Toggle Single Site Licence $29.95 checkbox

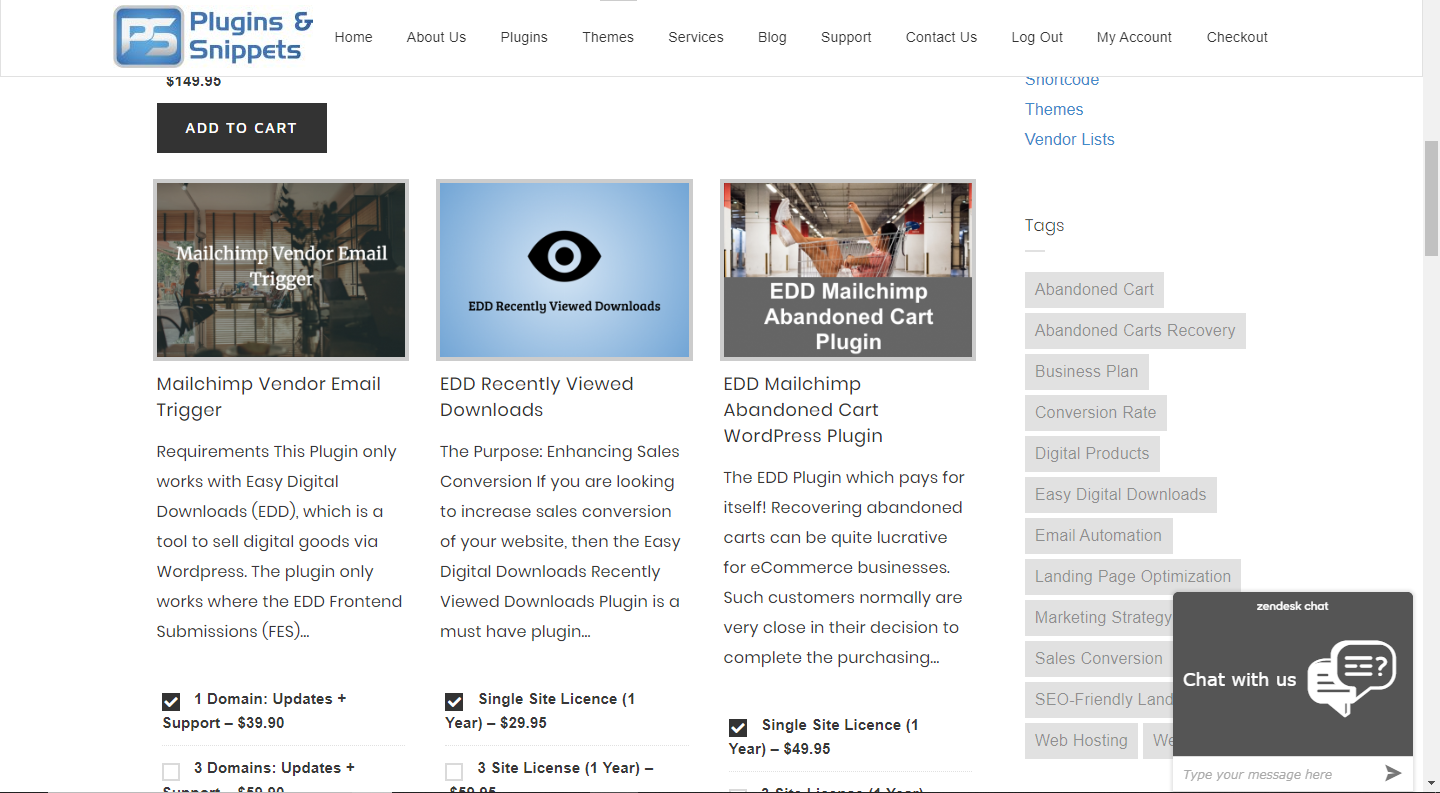tap(454, 702)
